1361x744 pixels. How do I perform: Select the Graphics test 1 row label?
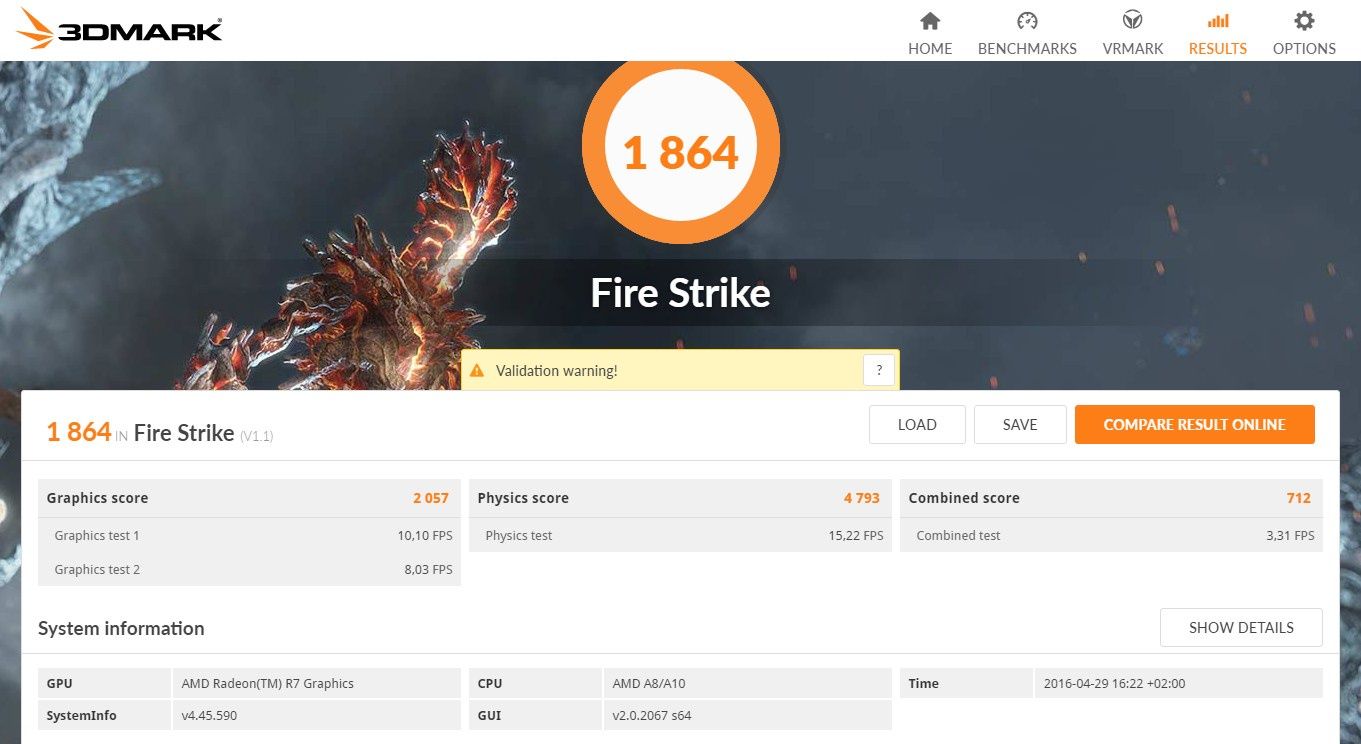pos(97,536)
